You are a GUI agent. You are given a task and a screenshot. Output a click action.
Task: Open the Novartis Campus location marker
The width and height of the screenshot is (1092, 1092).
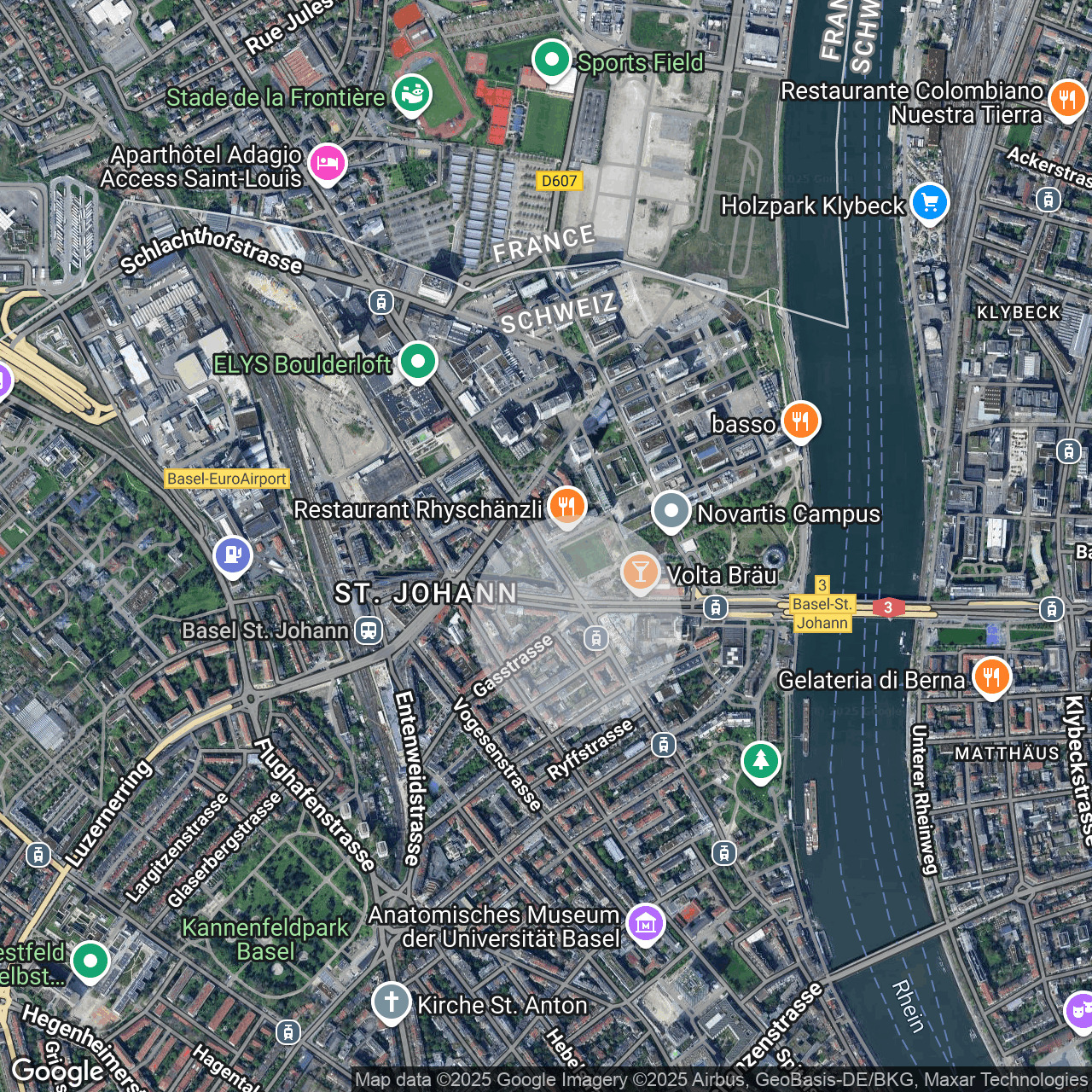click(671, 512)
